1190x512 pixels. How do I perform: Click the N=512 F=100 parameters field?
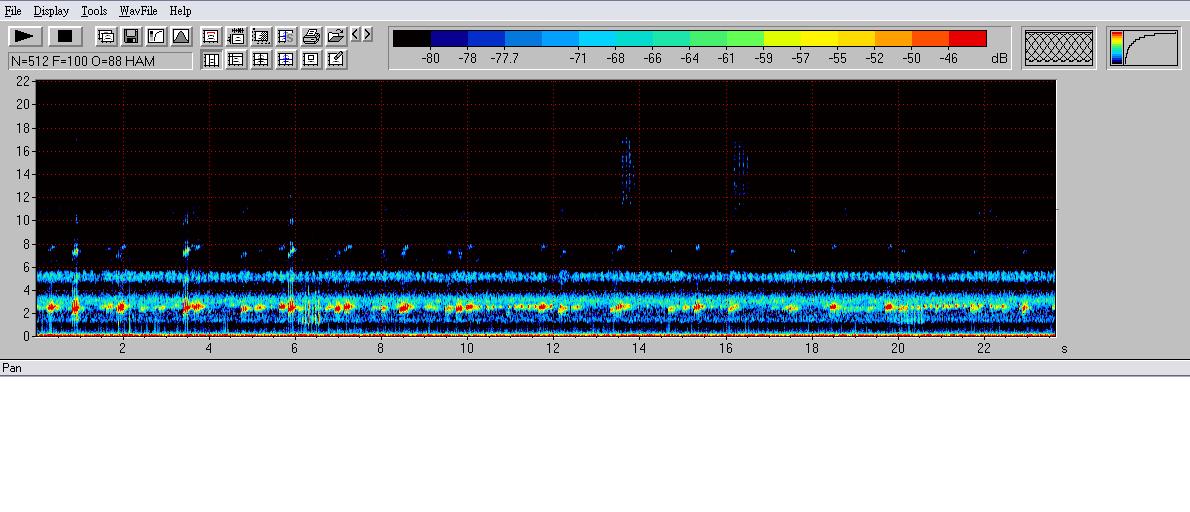tap(100, 61)
